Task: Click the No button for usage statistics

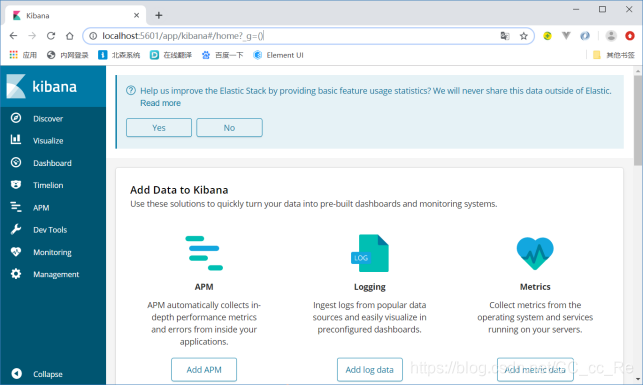Action: 229,128
